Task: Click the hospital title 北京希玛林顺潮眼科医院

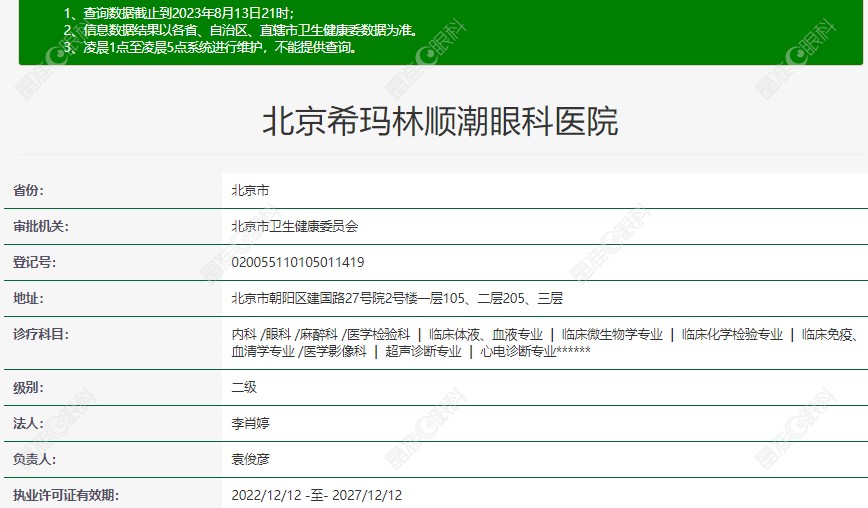Action: point(440,122)
